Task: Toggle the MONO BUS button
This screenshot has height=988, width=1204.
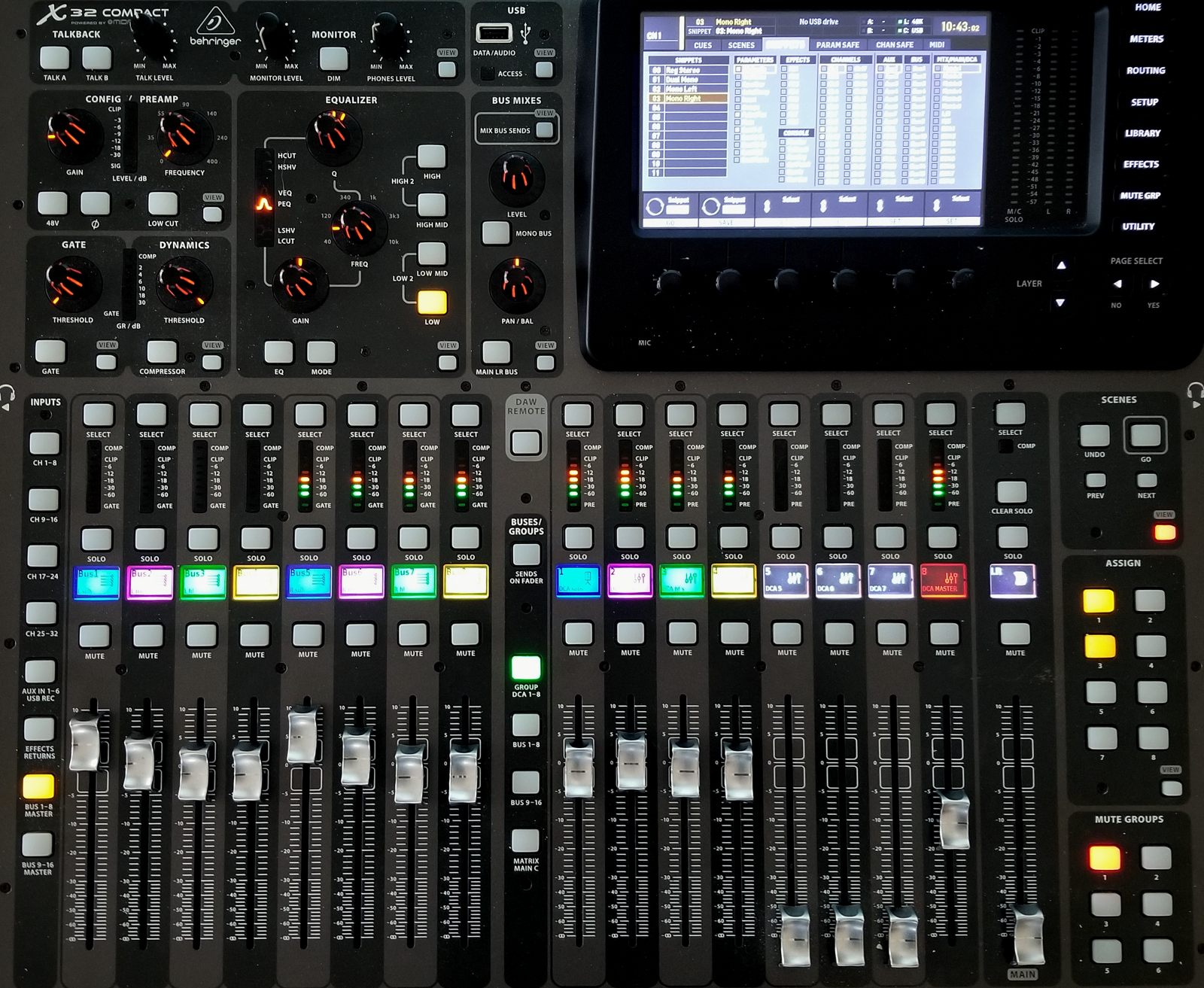Action: click(496, 233)
